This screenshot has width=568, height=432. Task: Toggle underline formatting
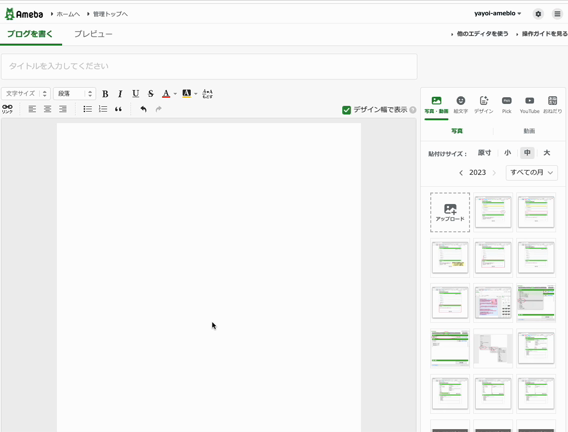coord(135,94)
